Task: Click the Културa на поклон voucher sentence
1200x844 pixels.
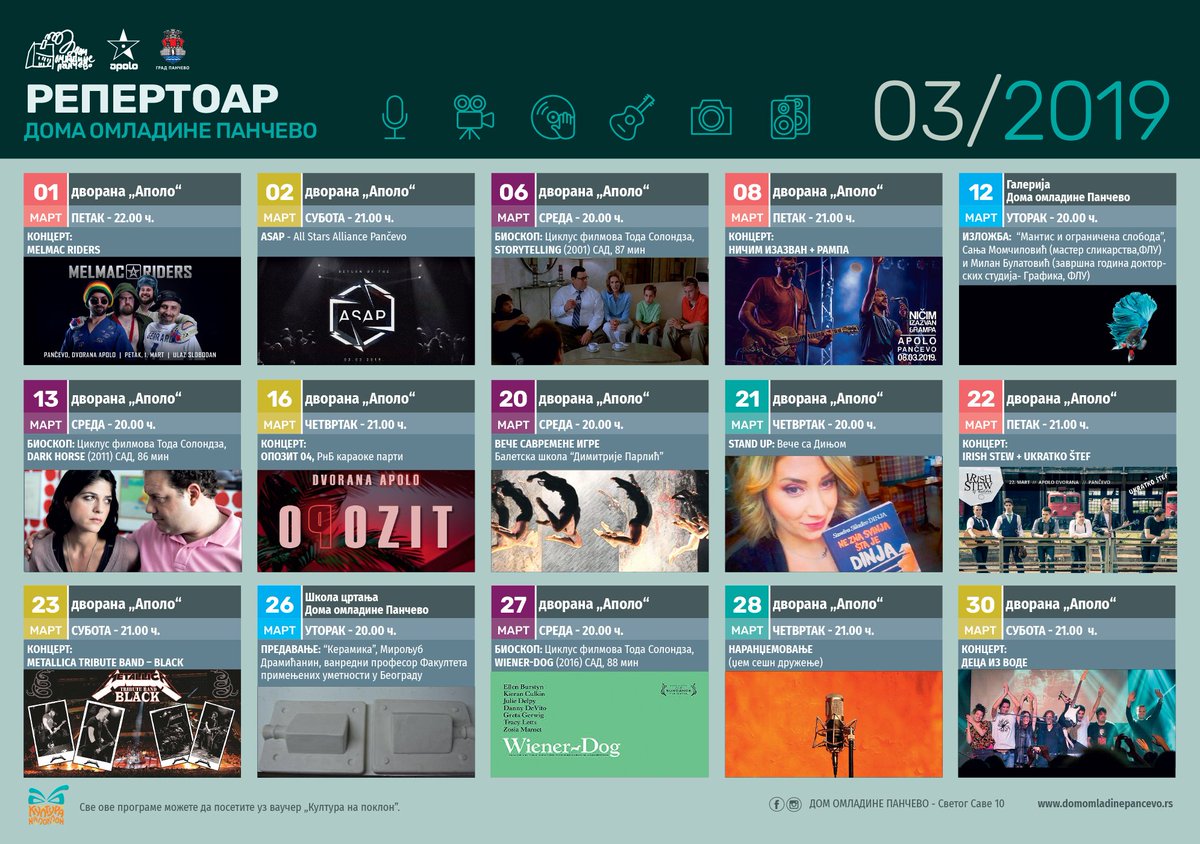Action: [239, 806]
